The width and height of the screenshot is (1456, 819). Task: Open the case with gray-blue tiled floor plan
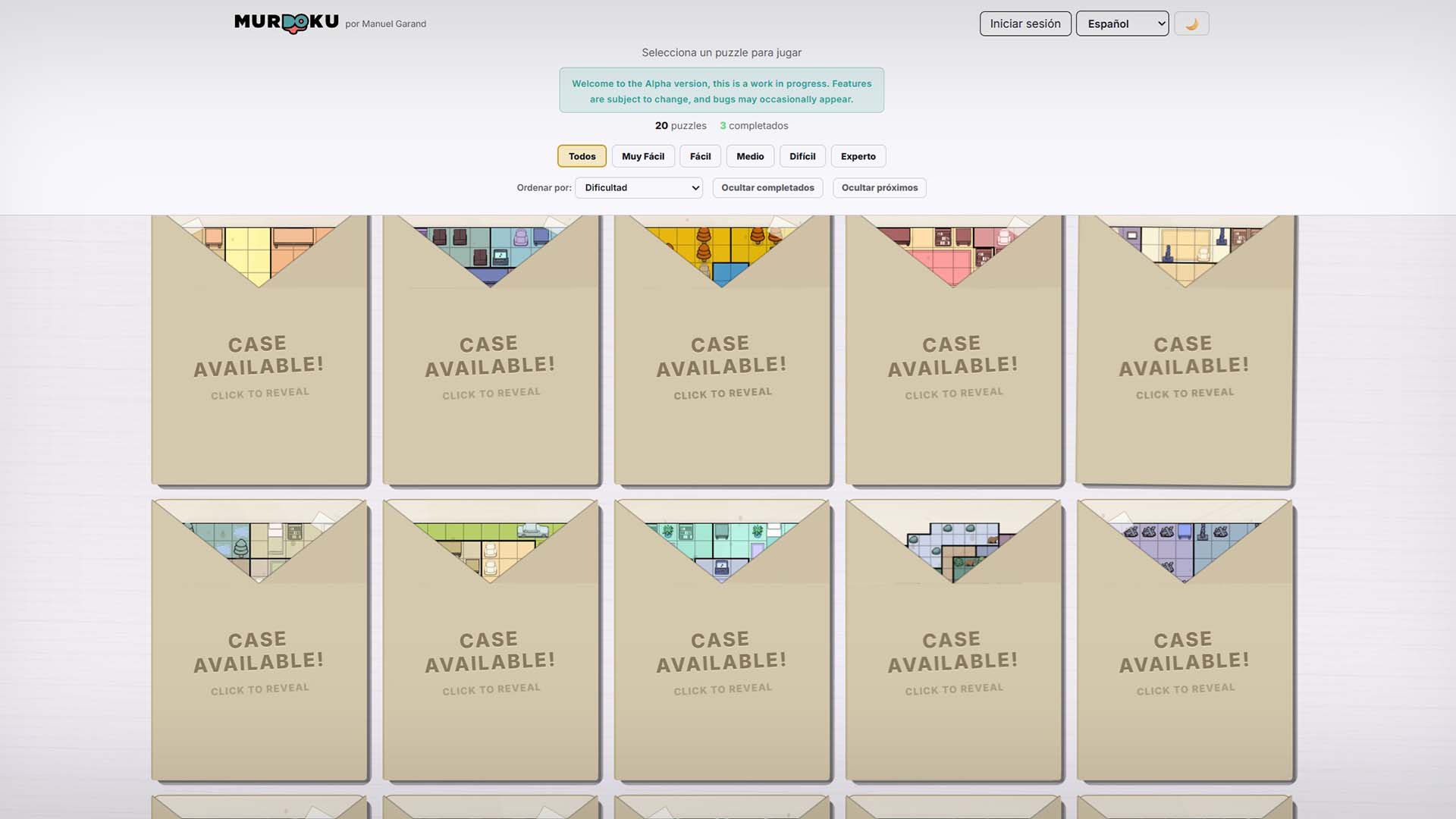(953, 640)
